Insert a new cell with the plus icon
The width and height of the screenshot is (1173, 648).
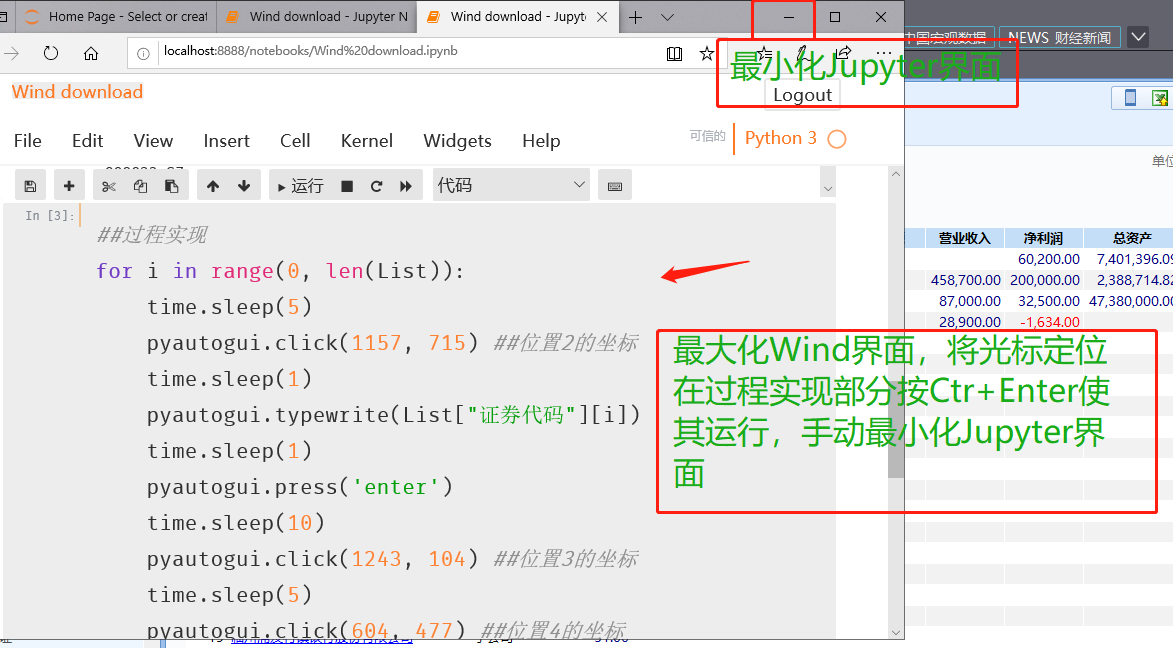tap(68, 184)
